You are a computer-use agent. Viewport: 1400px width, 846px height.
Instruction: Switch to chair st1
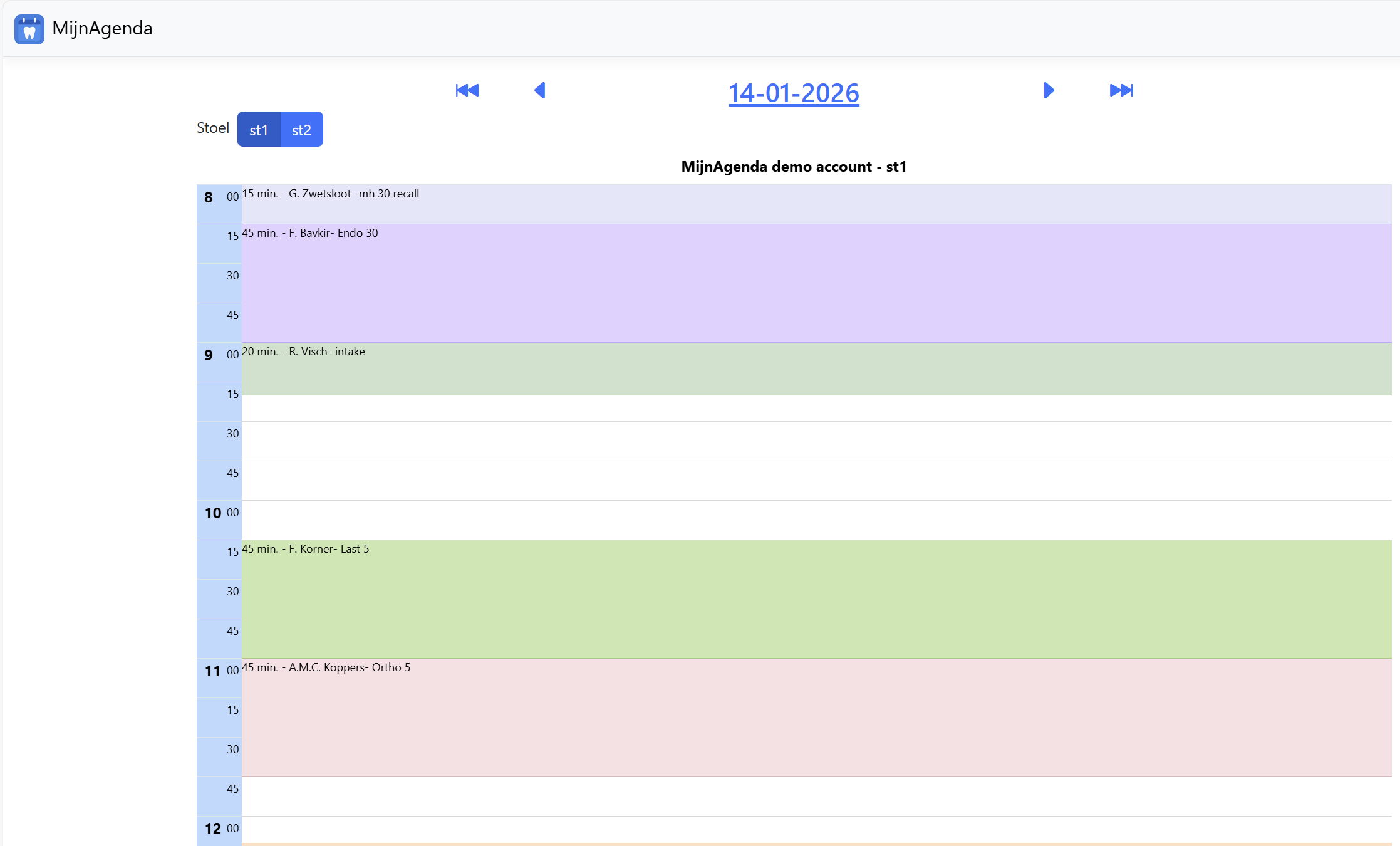click(259, 130)
